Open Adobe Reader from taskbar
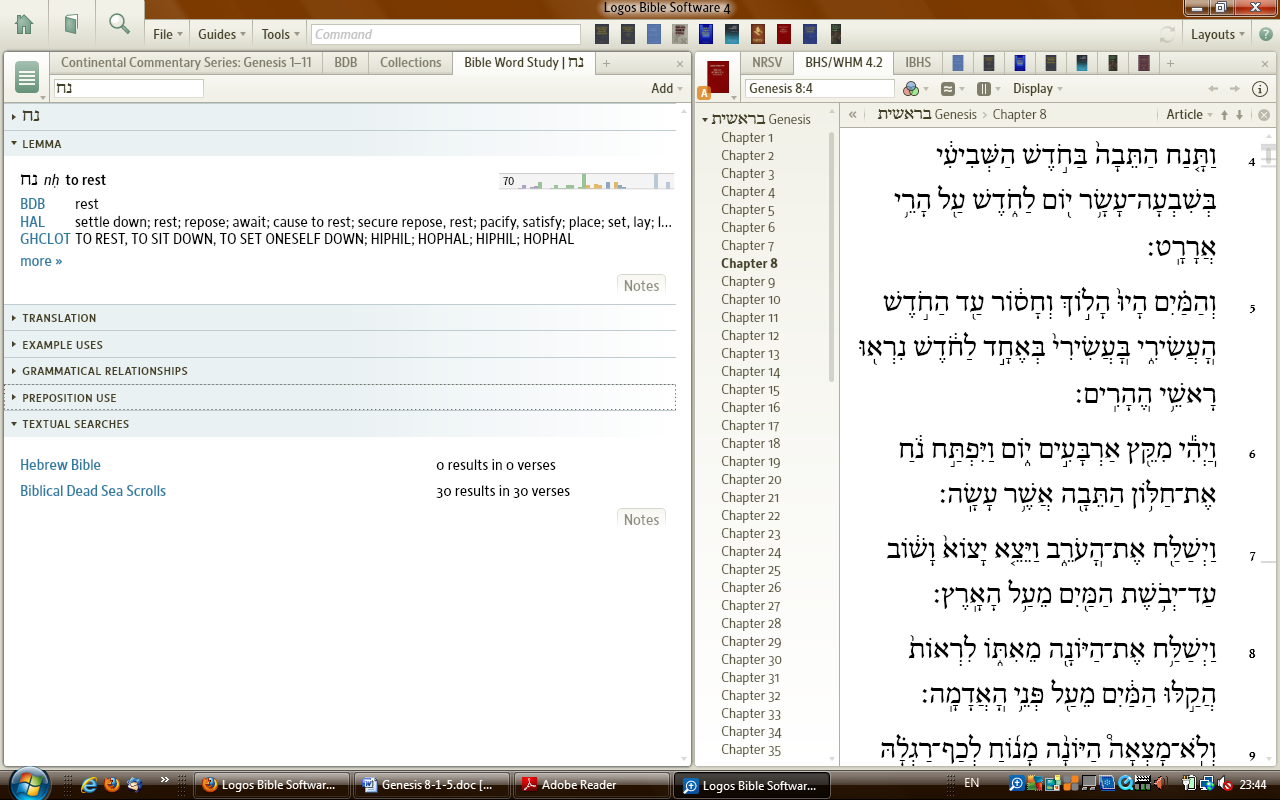Viewport: 1280px width, 800px height. click(592, 785)
